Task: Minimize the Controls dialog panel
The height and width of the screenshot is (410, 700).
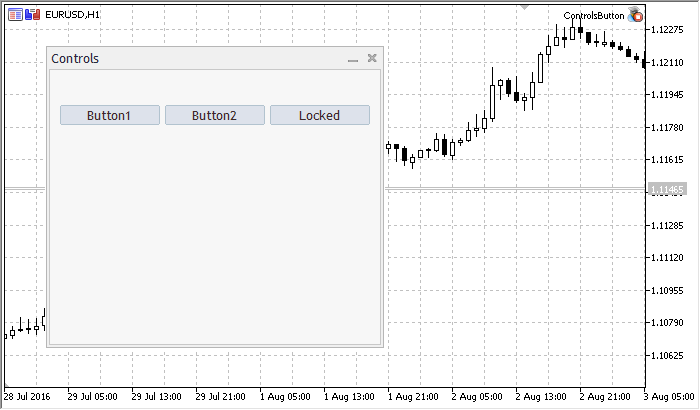Action: 352,59
